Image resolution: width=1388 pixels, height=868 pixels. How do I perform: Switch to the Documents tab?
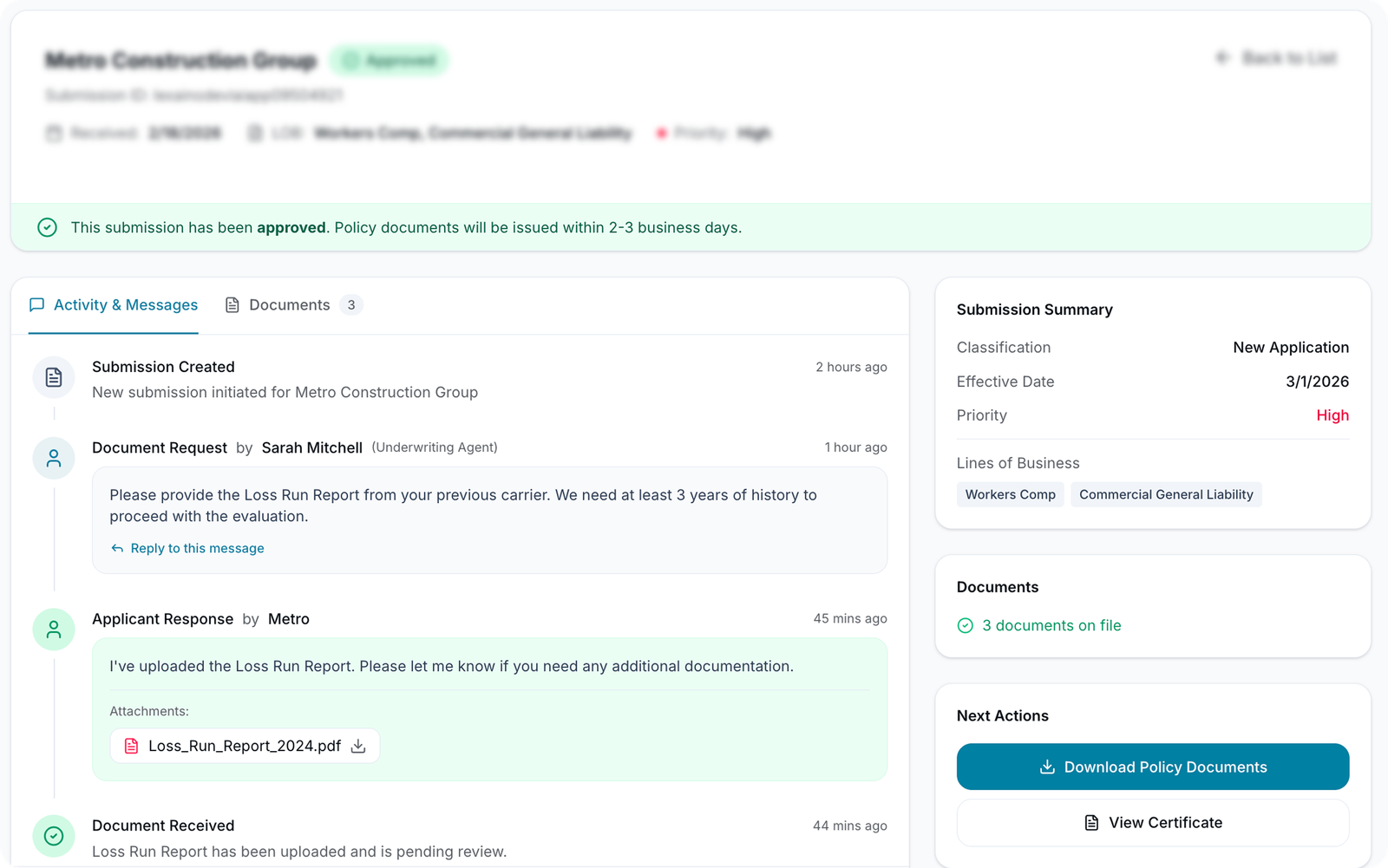click(x=289, y=305)
